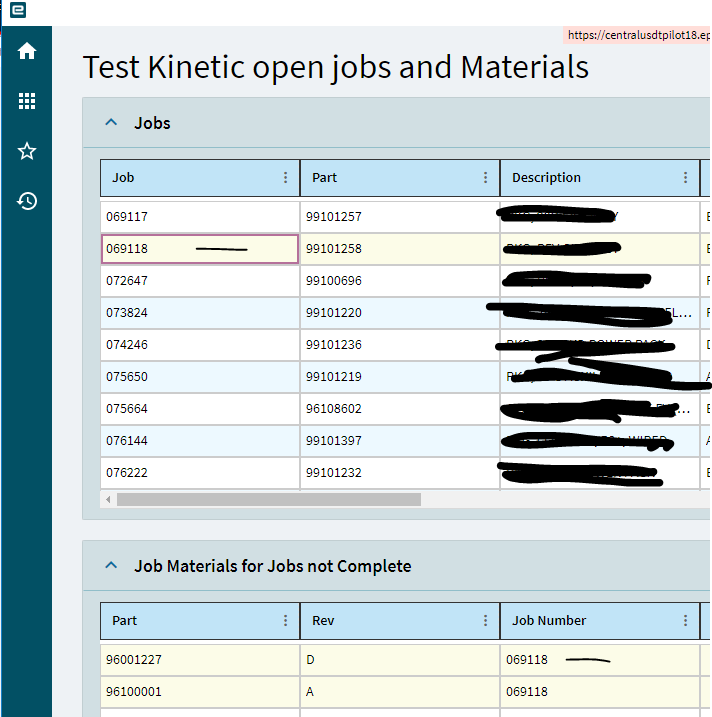This screenshot has height=717, width=712.
Task: Open Job column options menu
Action: coord(285,178)
